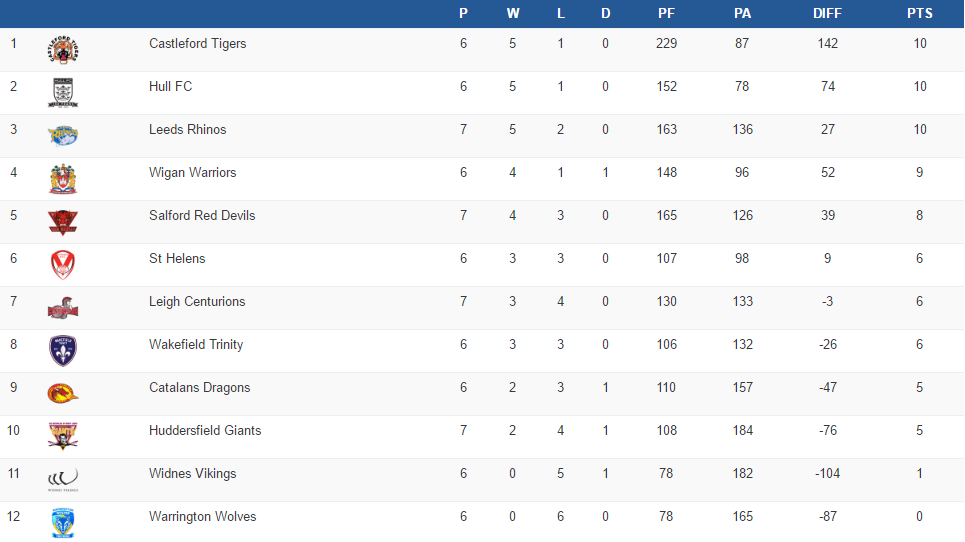This screenshot has height=542, width=965.
Task: Select the Huddersfield Giants badge
Action: (63, 436)
